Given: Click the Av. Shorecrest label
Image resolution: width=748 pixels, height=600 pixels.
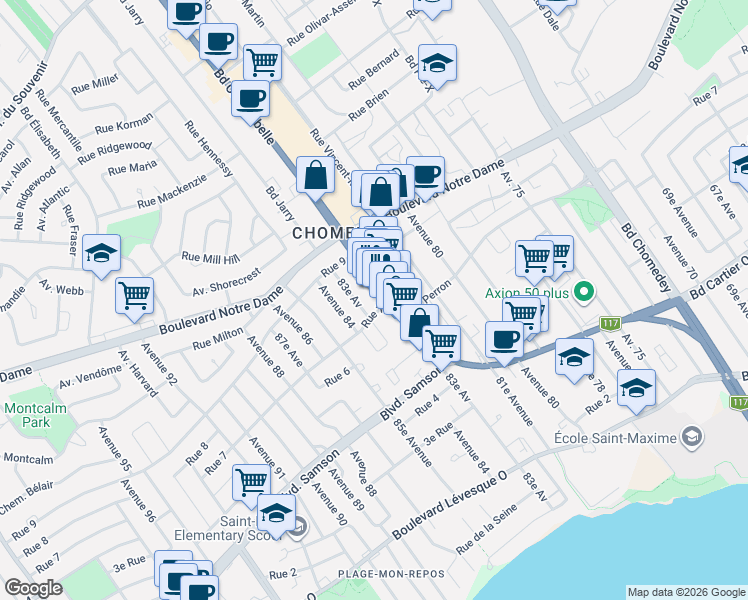Looking at the screenshot, I should click(227, 282).
